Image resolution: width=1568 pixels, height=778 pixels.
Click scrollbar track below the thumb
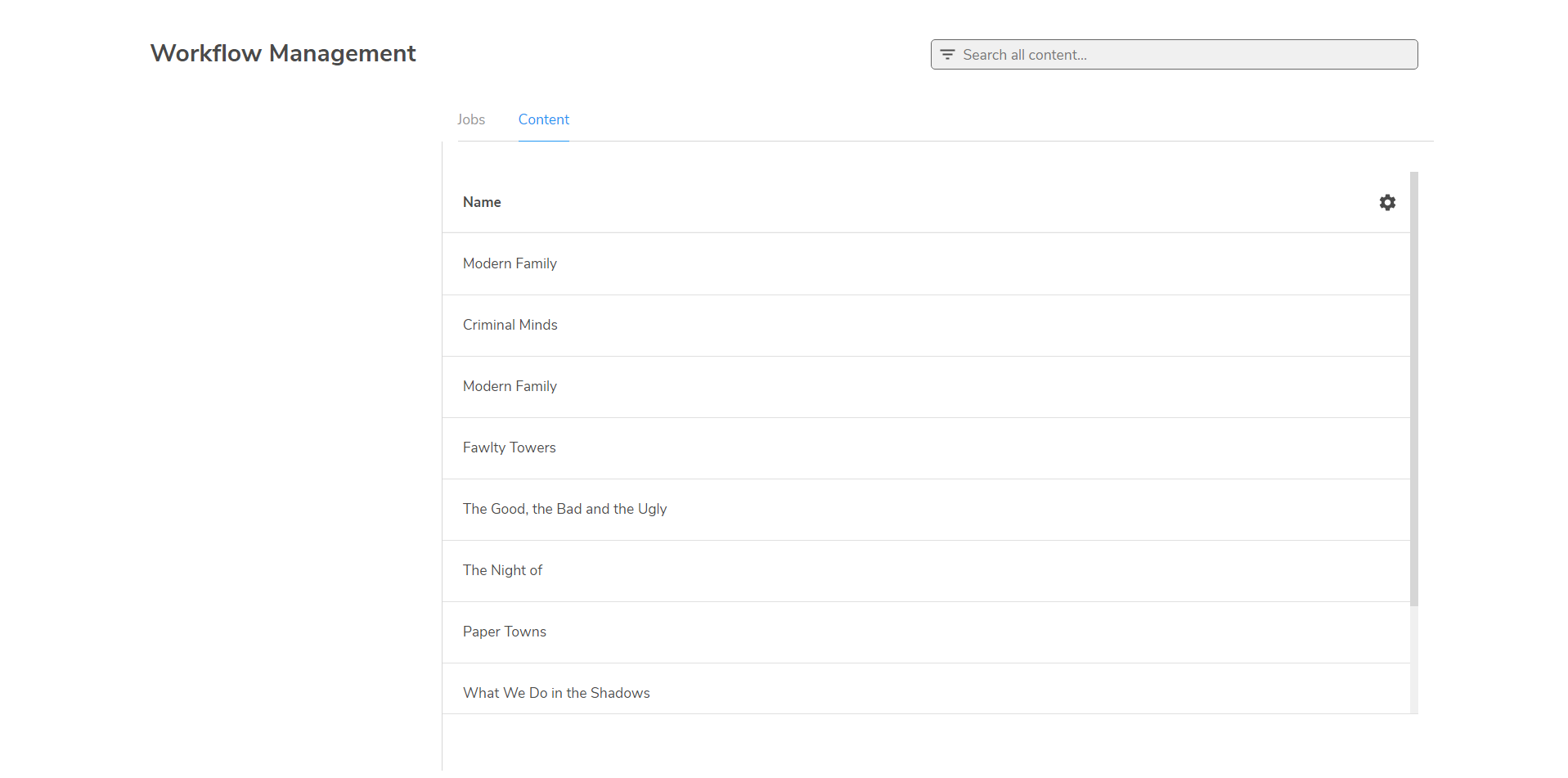point(1414,659)
